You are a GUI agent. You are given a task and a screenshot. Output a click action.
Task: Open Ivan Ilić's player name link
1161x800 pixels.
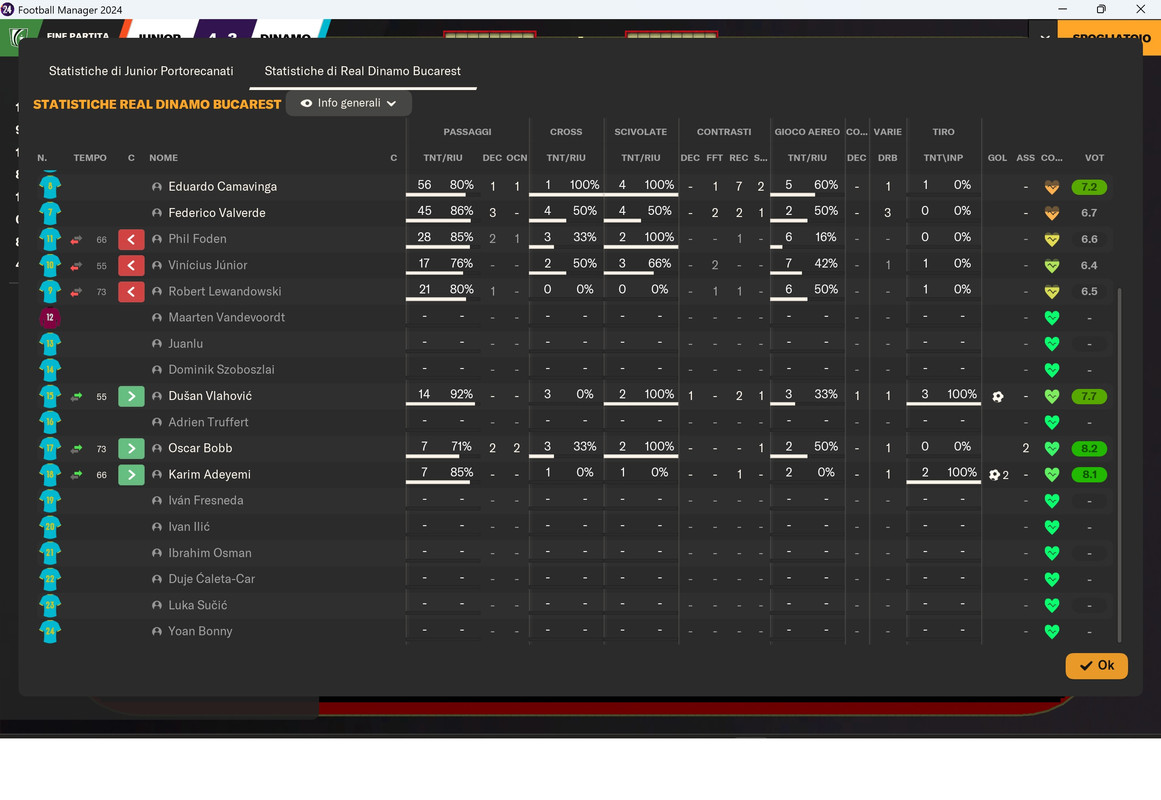(x=189, y=527)
